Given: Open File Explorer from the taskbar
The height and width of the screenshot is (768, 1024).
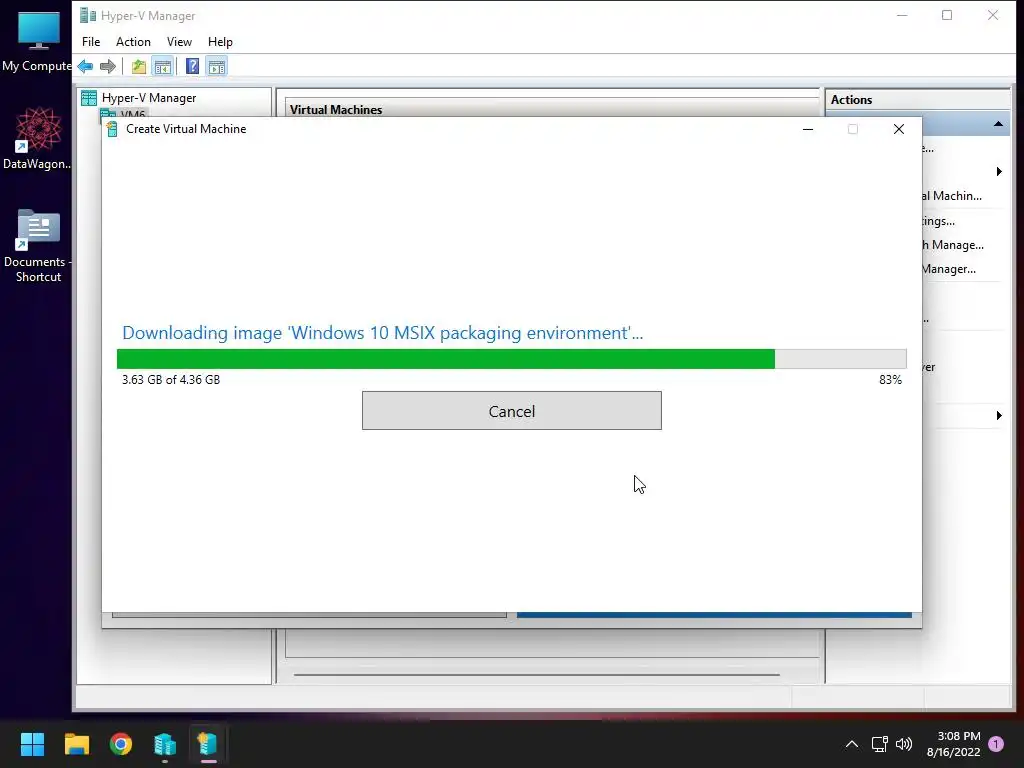Looking at the screenshot, I should pos(76,744).
